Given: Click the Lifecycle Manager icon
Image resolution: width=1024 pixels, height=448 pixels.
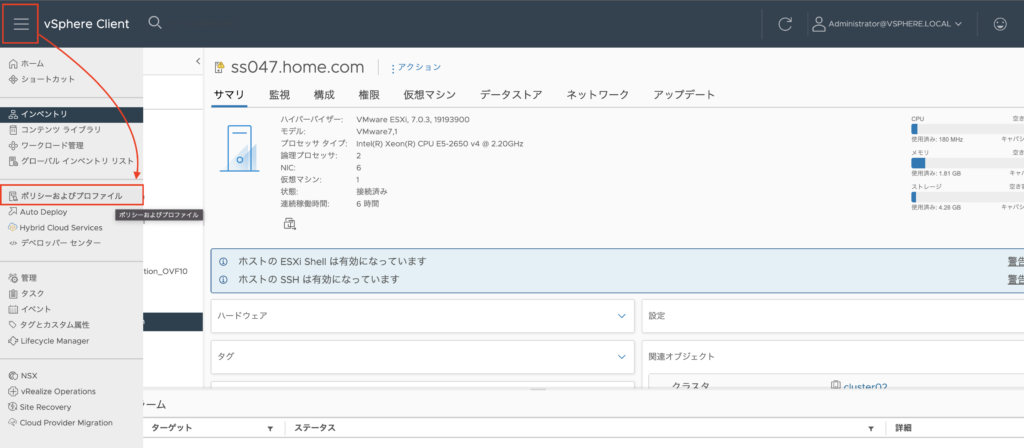Looking at the screenshot, I should coord(13,341).
